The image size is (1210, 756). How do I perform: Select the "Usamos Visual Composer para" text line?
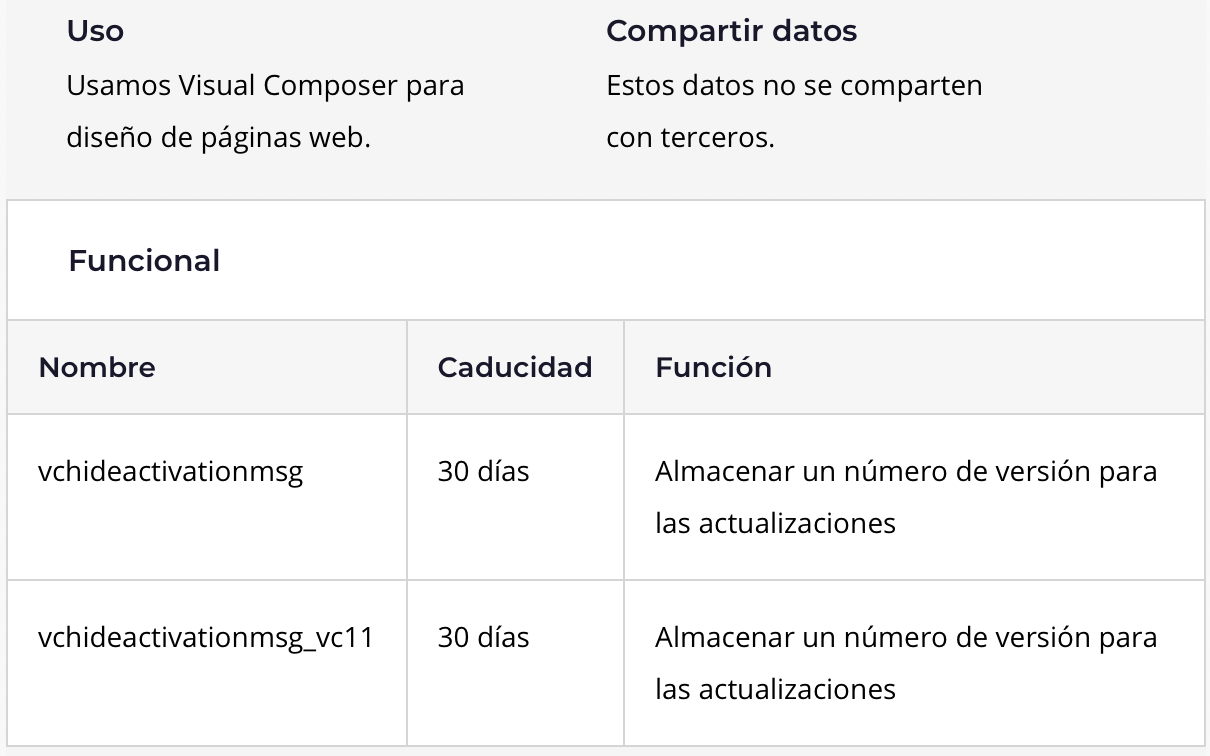pos(265,85)
